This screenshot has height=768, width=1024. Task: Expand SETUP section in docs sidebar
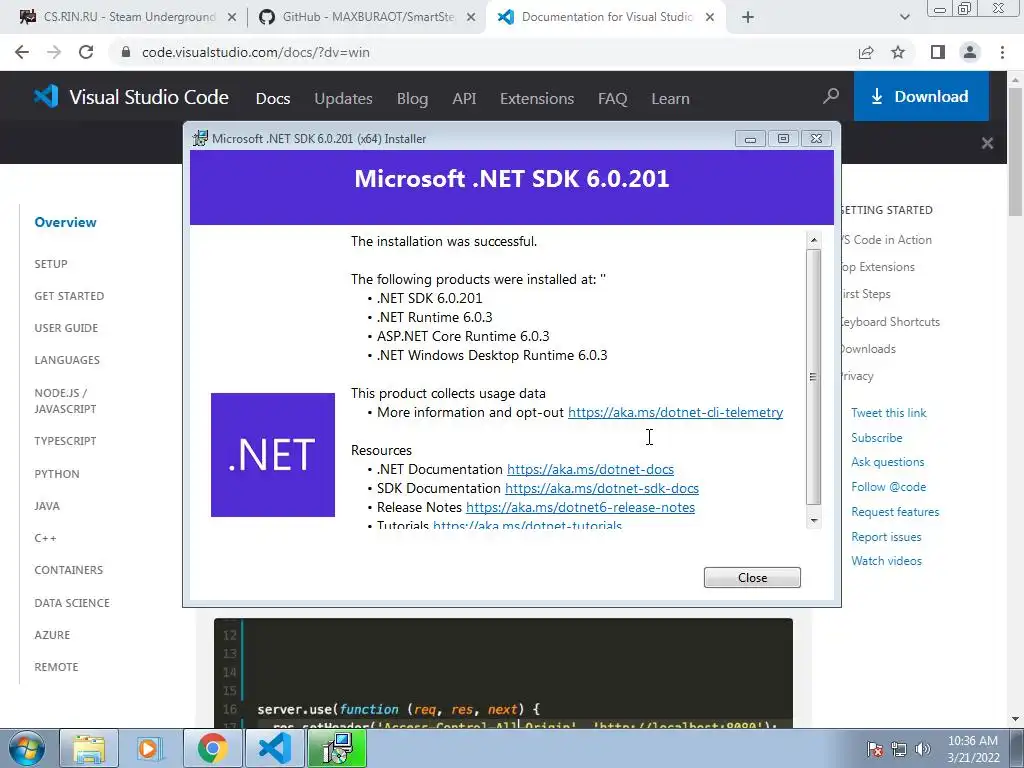coord(51,264)
